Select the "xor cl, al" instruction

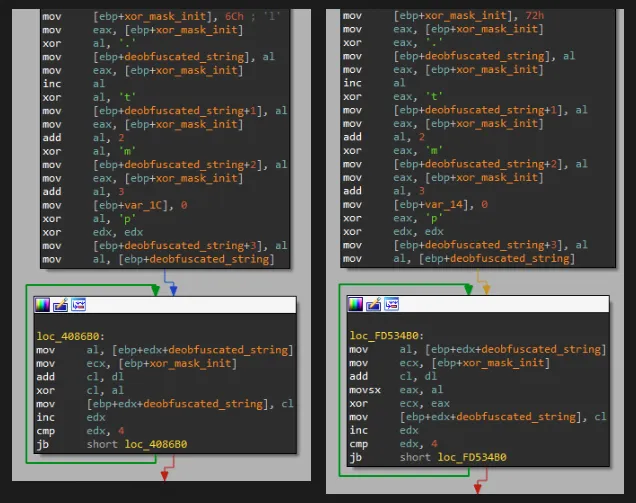[x=80, y=390]
